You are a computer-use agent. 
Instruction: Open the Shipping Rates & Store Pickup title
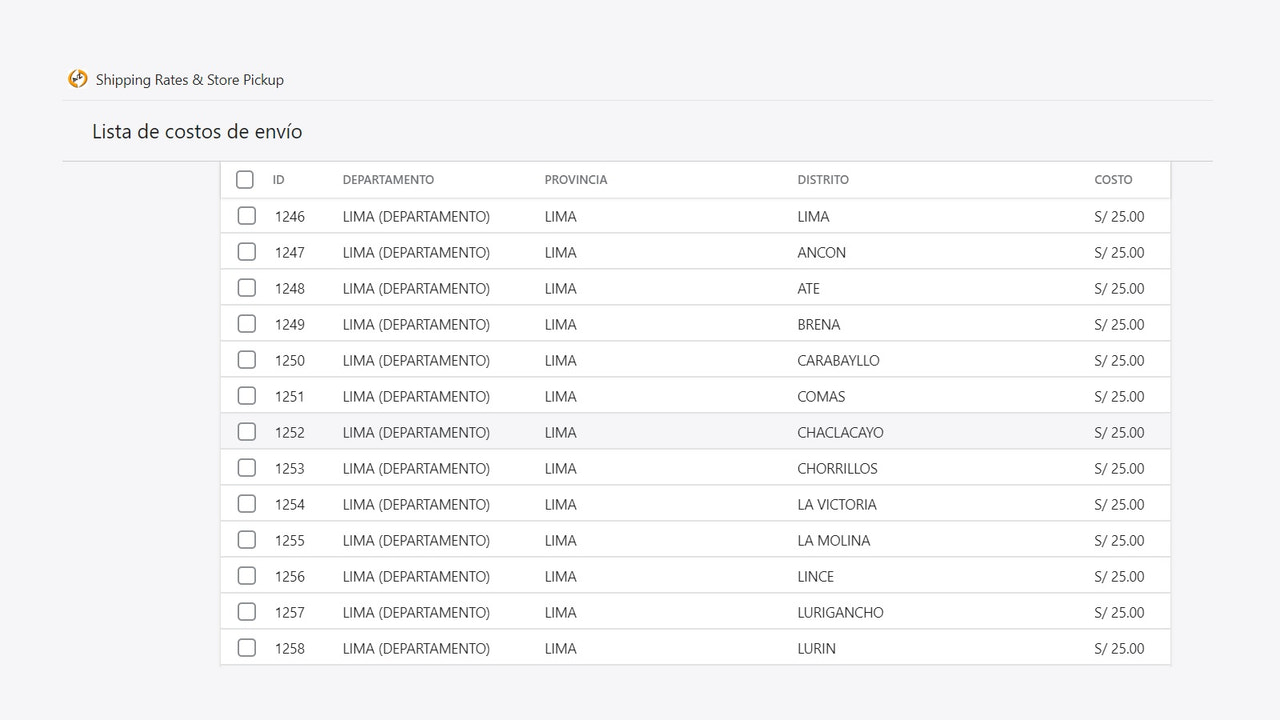[190, 80]
